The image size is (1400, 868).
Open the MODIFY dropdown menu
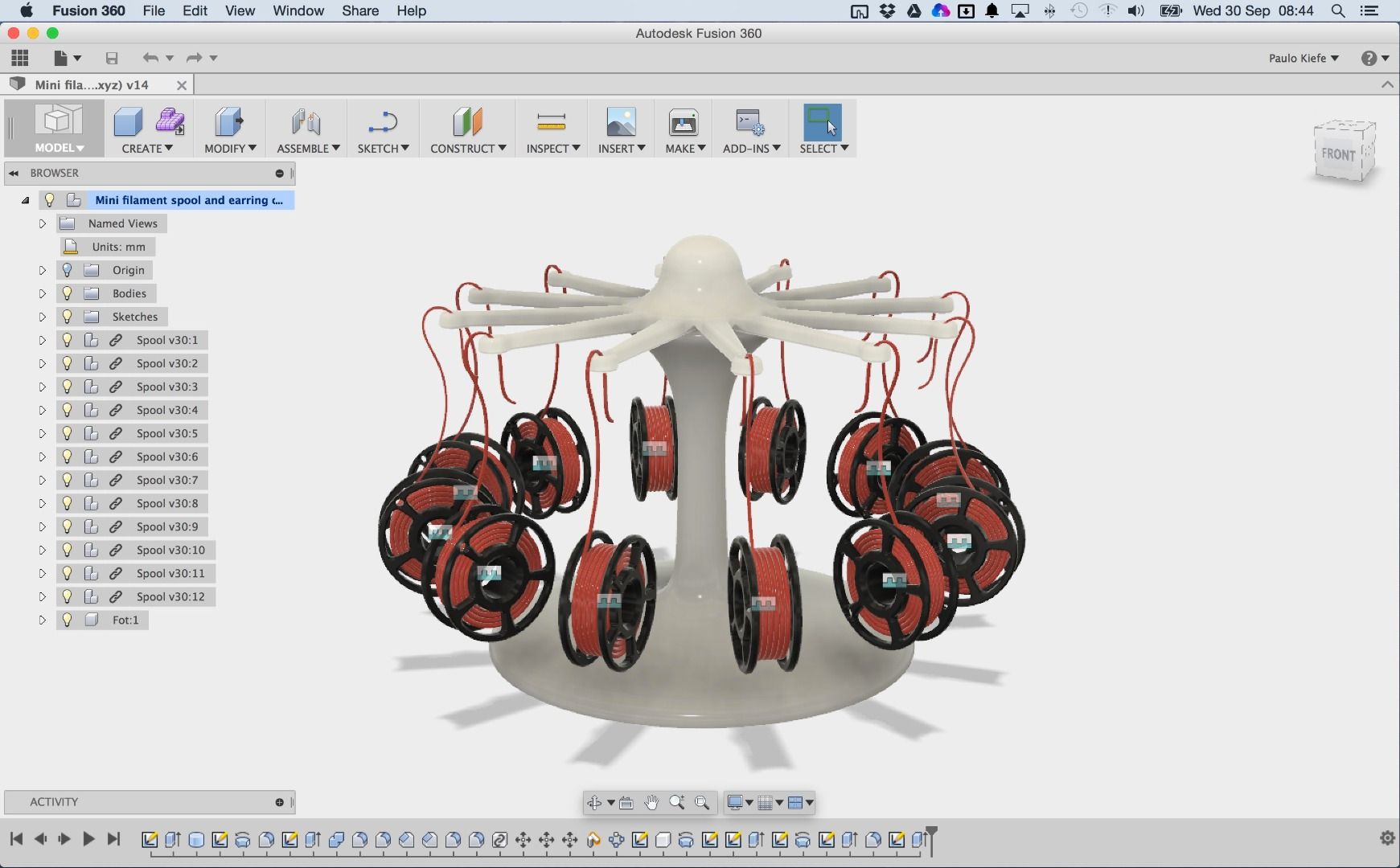pyautogui.click(x=230, y=149)
